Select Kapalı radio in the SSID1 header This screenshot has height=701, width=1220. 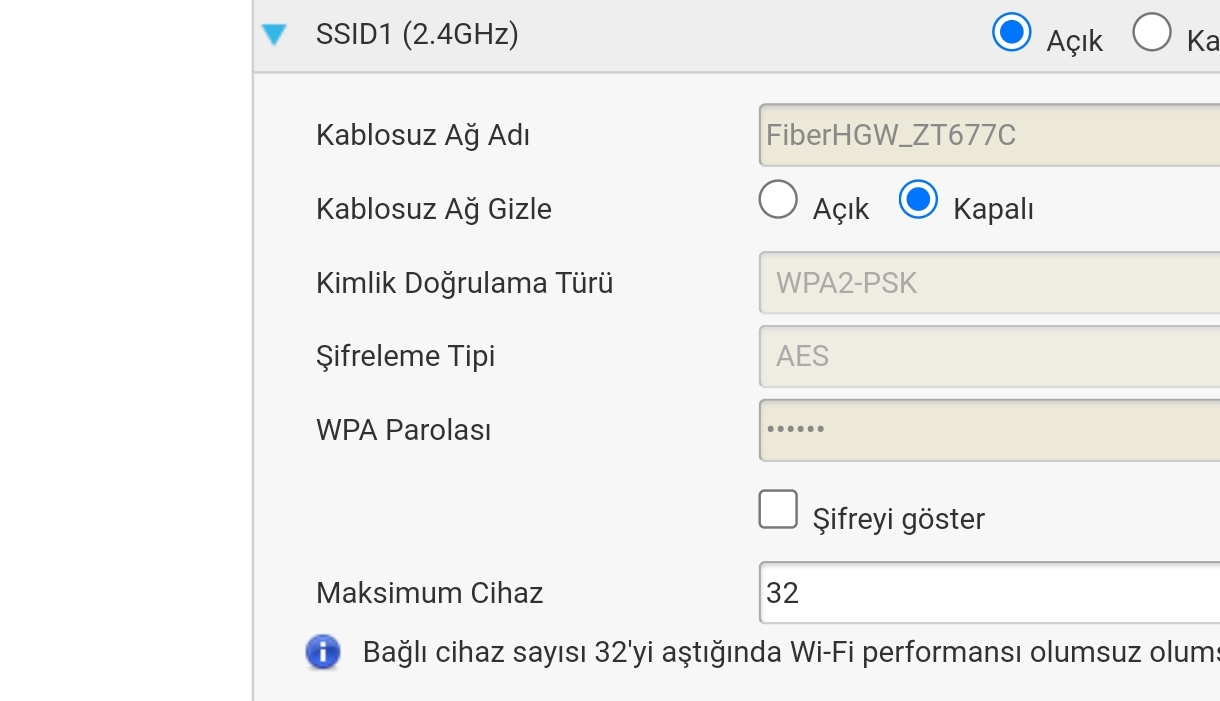(1151, 32)
